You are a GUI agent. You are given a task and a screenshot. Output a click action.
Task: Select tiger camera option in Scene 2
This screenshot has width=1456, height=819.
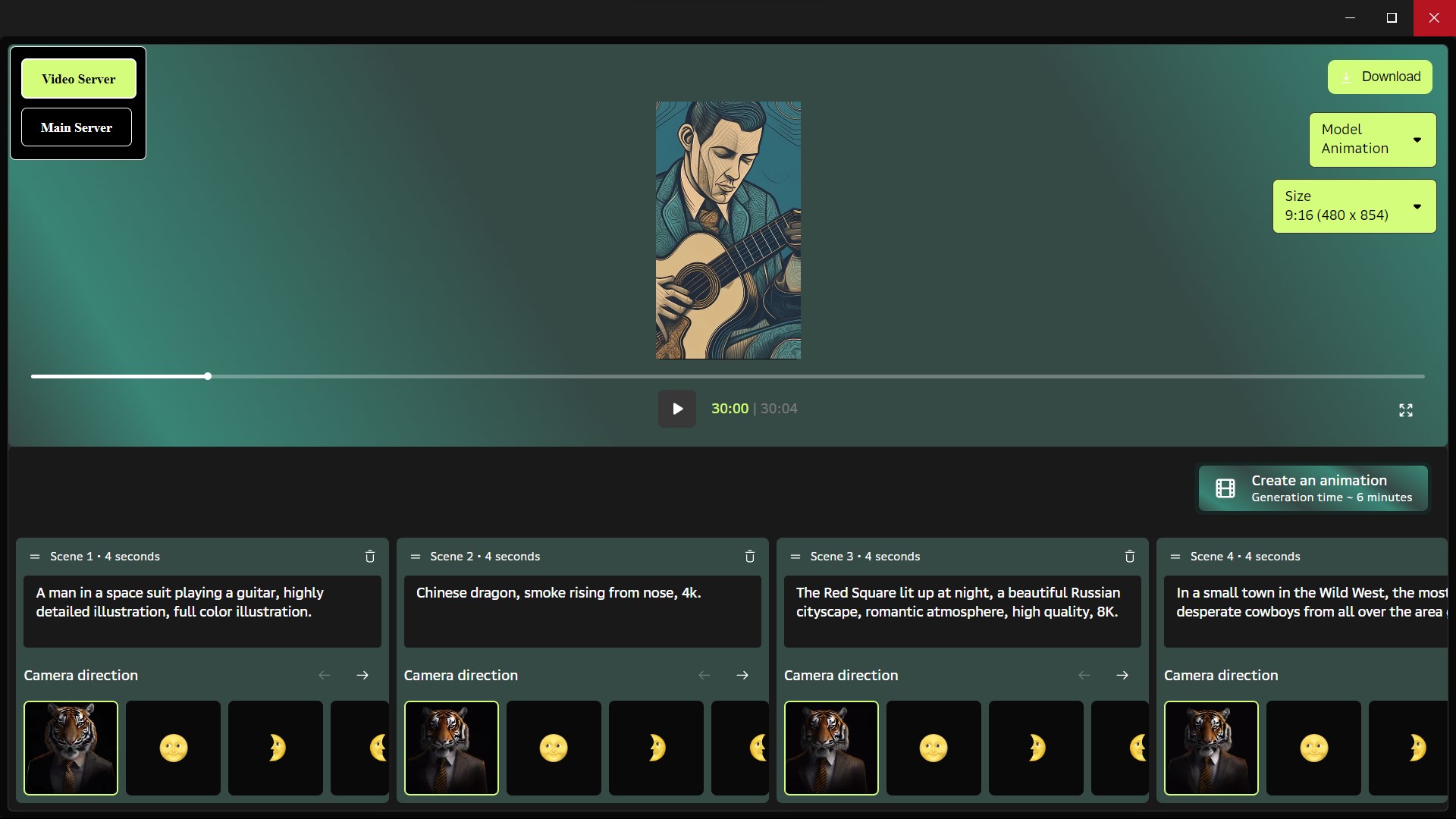pos(451,748)
